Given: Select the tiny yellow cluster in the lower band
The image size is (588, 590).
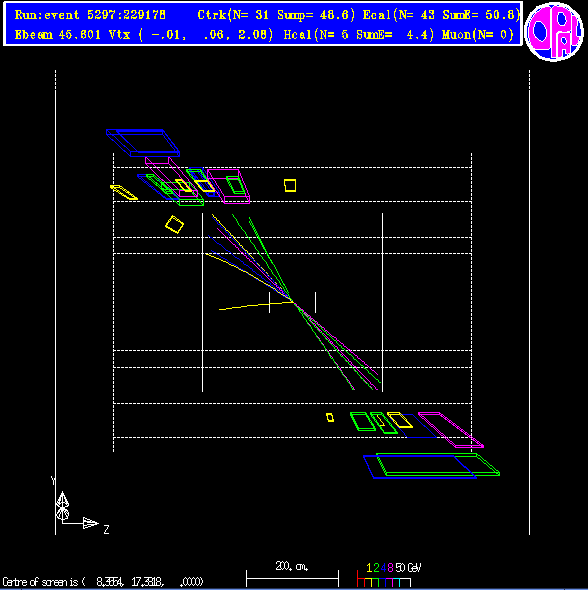Looking at the screenshot, I should (x=330, y=417).
